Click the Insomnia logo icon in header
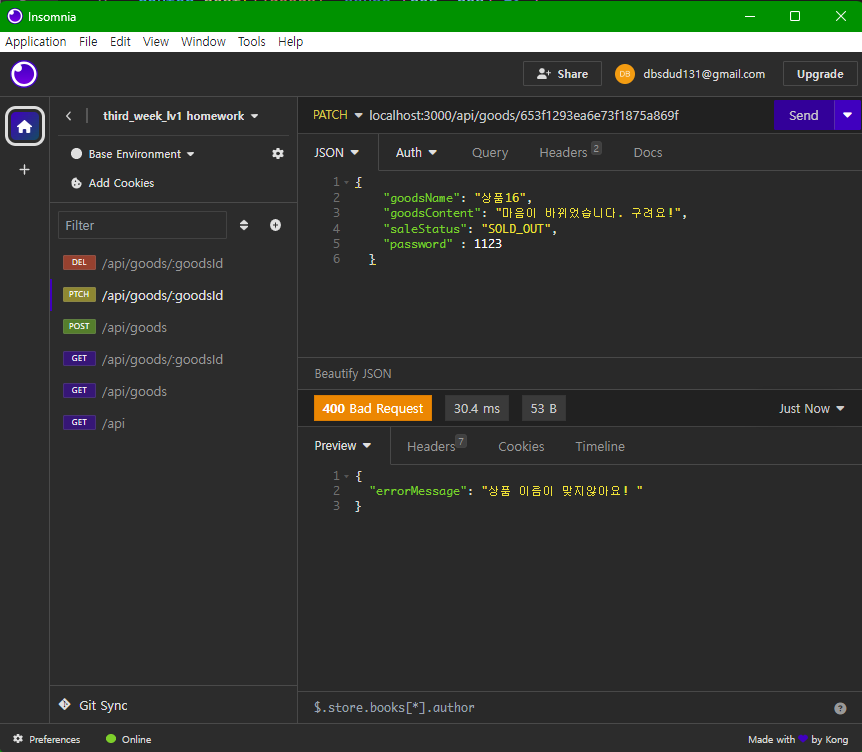Viewport: 862px width, 752px height. click(24, 74)
